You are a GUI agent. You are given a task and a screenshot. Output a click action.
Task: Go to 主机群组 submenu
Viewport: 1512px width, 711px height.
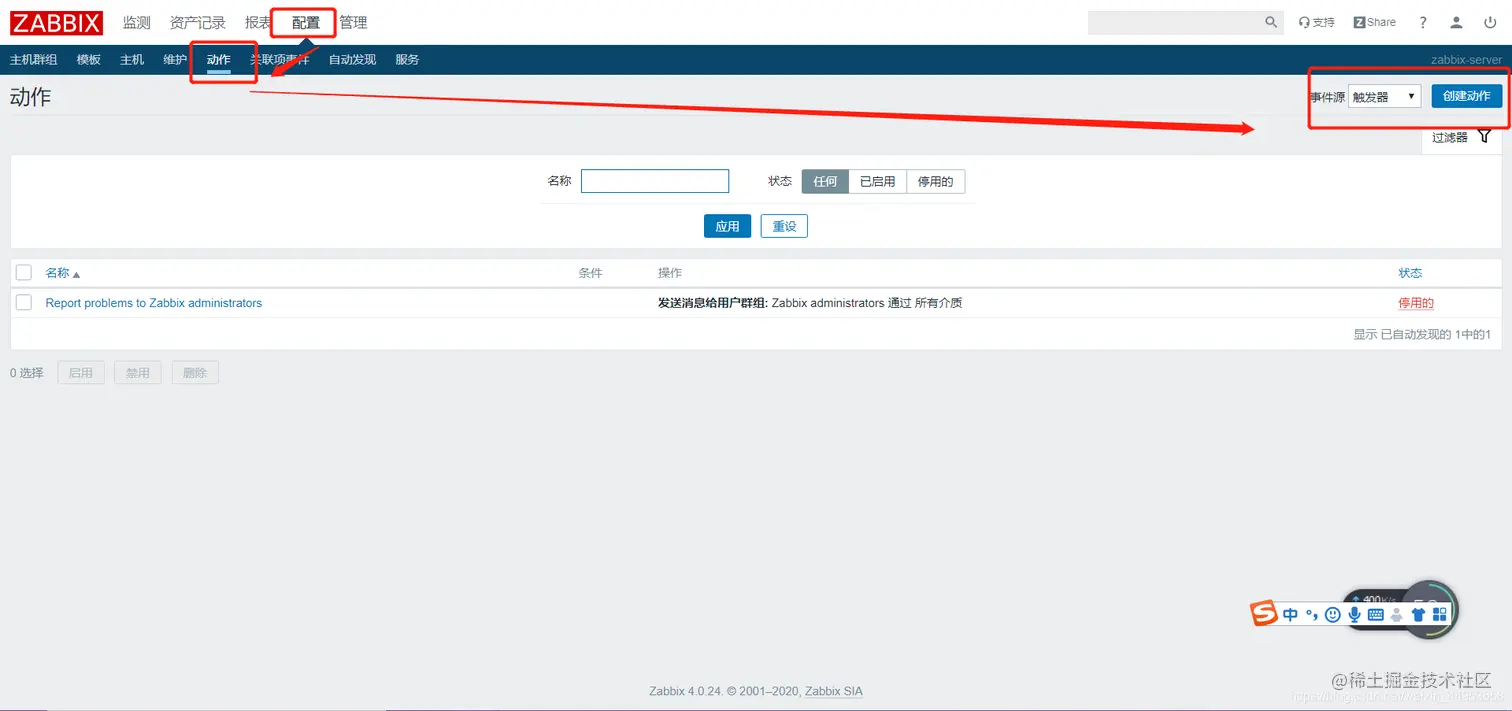click(x=34, y=60)
